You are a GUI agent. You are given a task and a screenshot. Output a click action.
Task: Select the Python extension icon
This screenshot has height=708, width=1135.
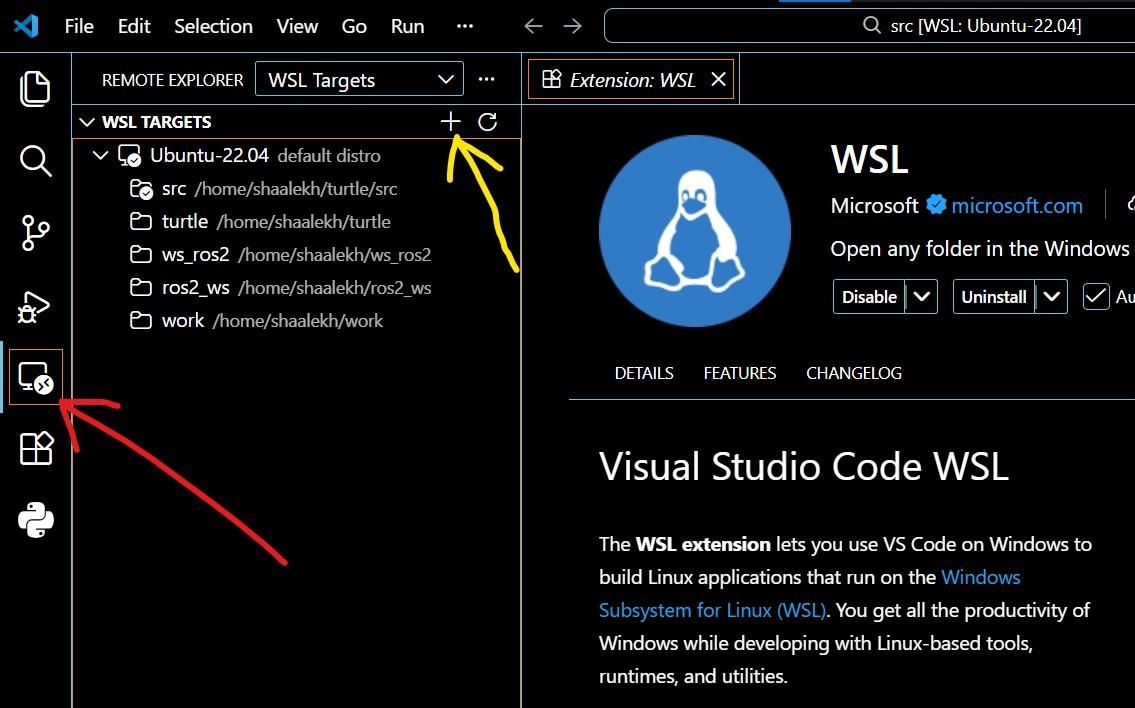point(35,520)
